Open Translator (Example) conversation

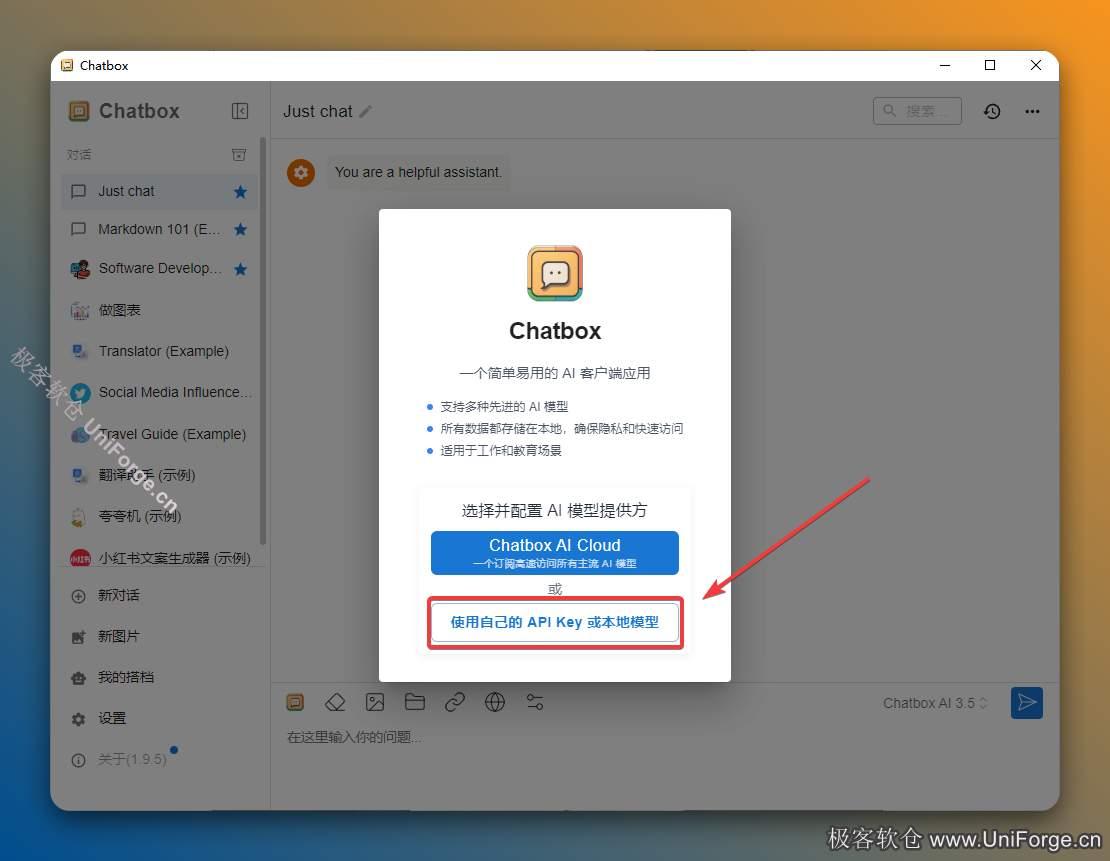point(160,351)
